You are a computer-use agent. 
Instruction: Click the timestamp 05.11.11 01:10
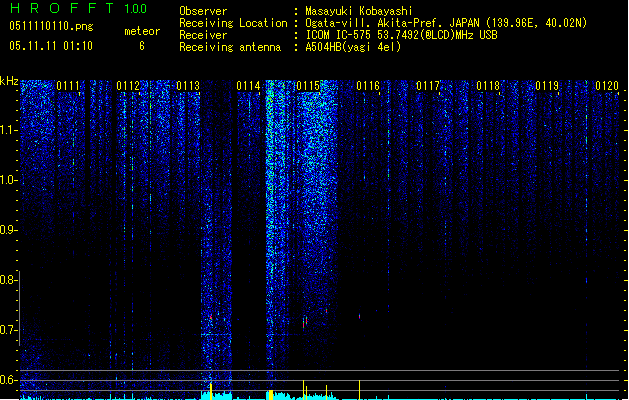(51, 46)
